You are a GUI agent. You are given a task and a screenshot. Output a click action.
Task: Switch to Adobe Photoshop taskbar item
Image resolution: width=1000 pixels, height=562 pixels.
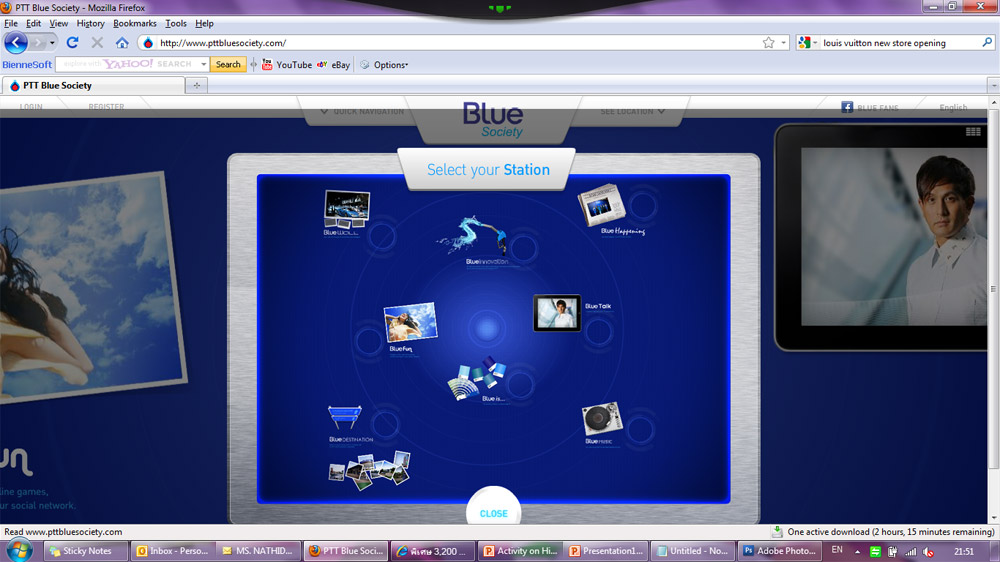(779, 551)
